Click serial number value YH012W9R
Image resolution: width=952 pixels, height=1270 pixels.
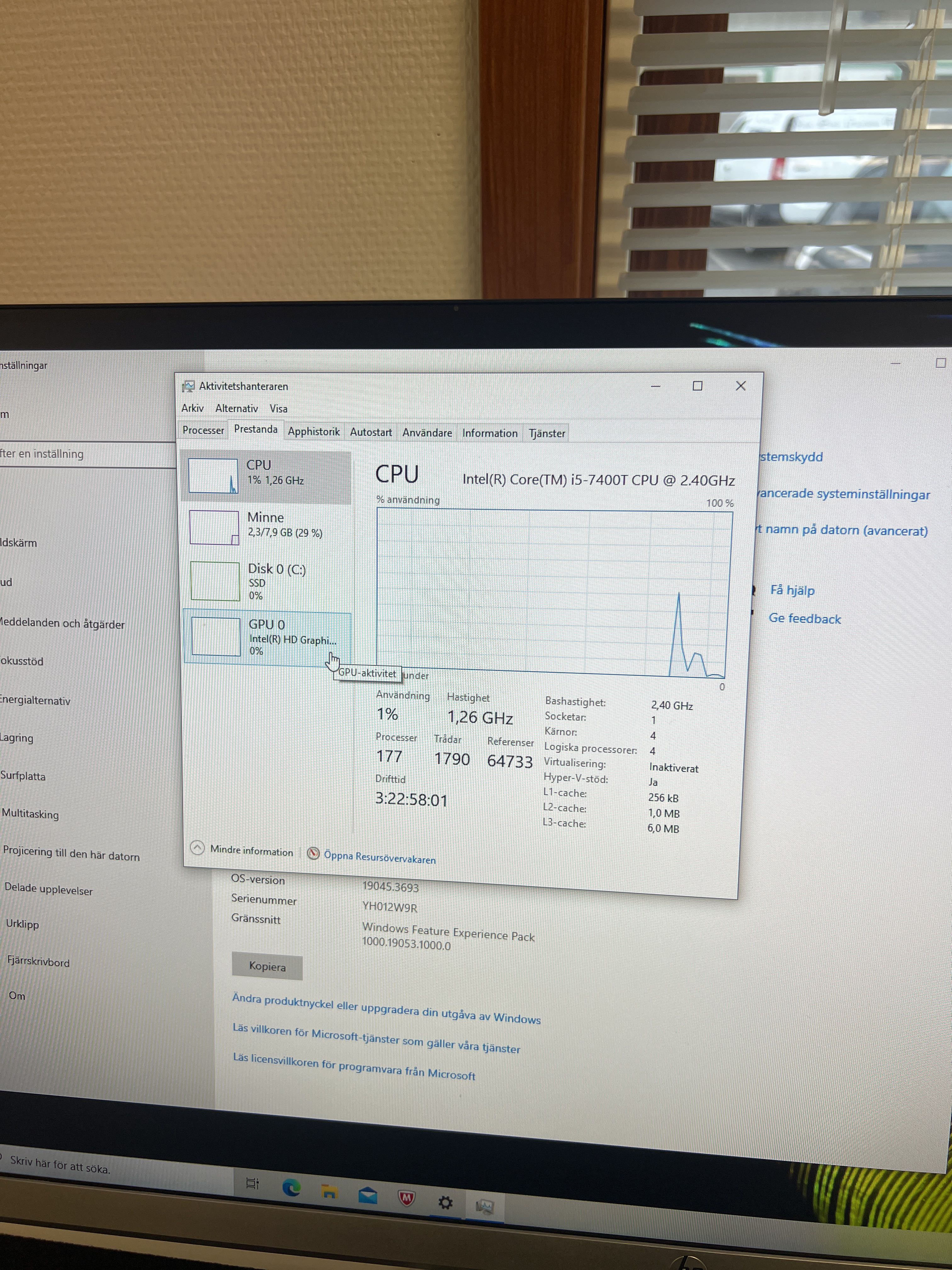click(390, 907)
